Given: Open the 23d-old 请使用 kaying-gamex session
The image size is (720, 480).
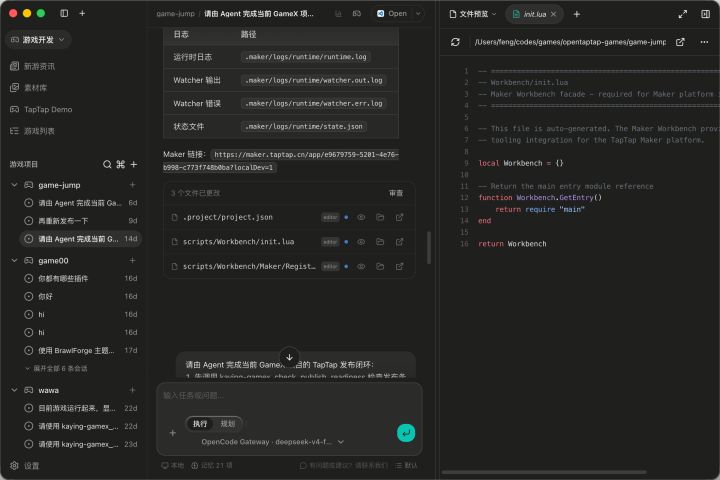Looking at the screenshot, I should (x=81, y=444).
